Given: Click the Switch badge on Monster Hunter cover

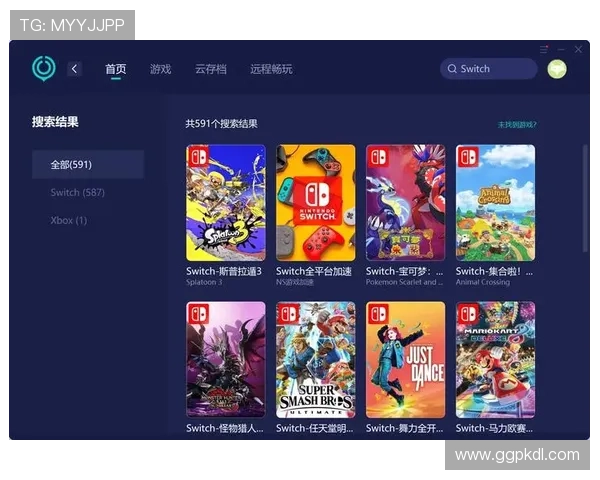Looking at the screenshot, I should tap(198, 313).
